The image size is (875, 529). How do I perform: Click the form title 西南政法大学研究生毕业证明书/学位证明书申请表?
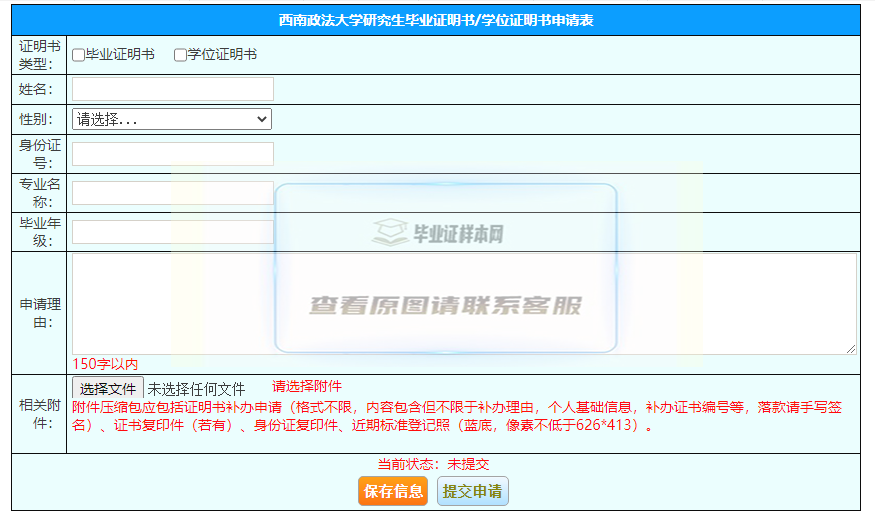click(436, 20)
